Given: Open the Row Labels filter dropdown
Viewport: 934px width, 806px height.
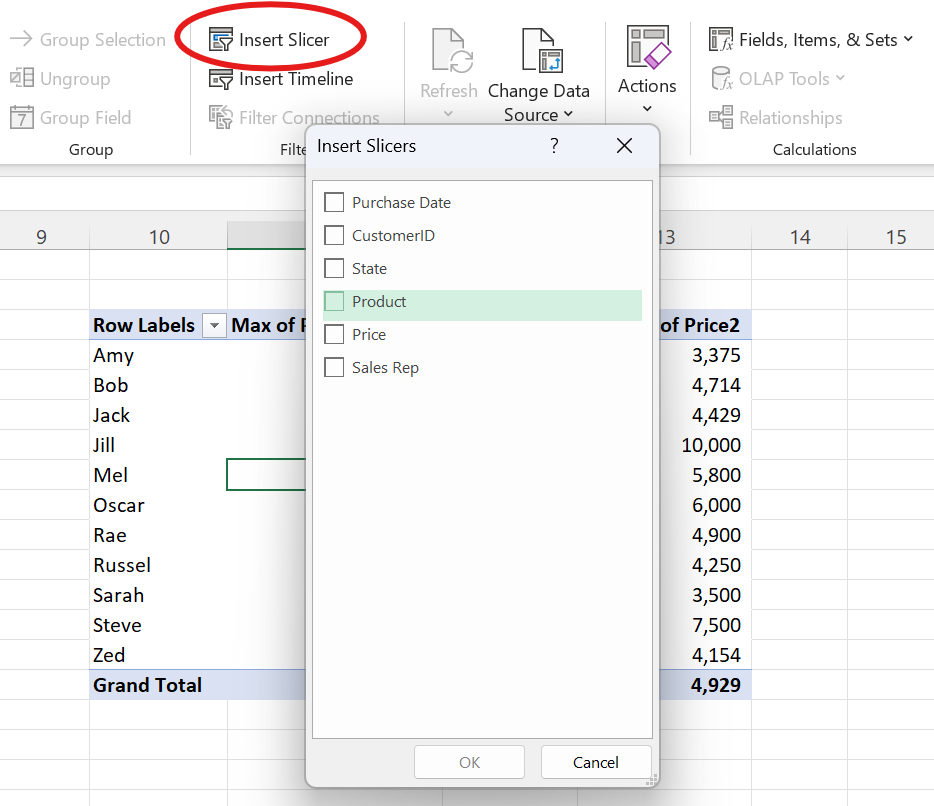Looking at the screenshot, I should click(214, 325).
